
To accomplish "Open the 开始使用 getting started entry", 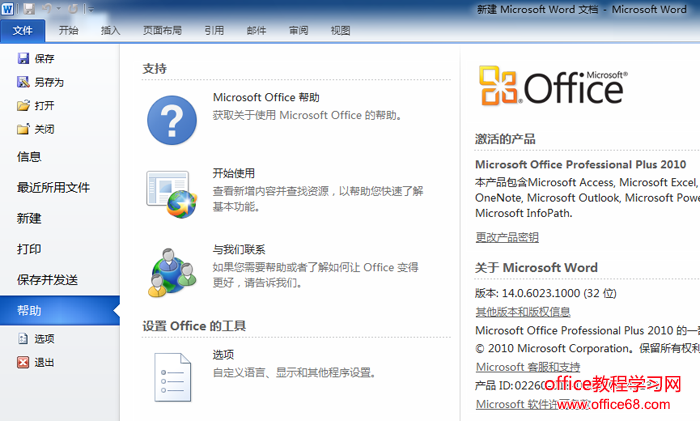I will [233, 173].
